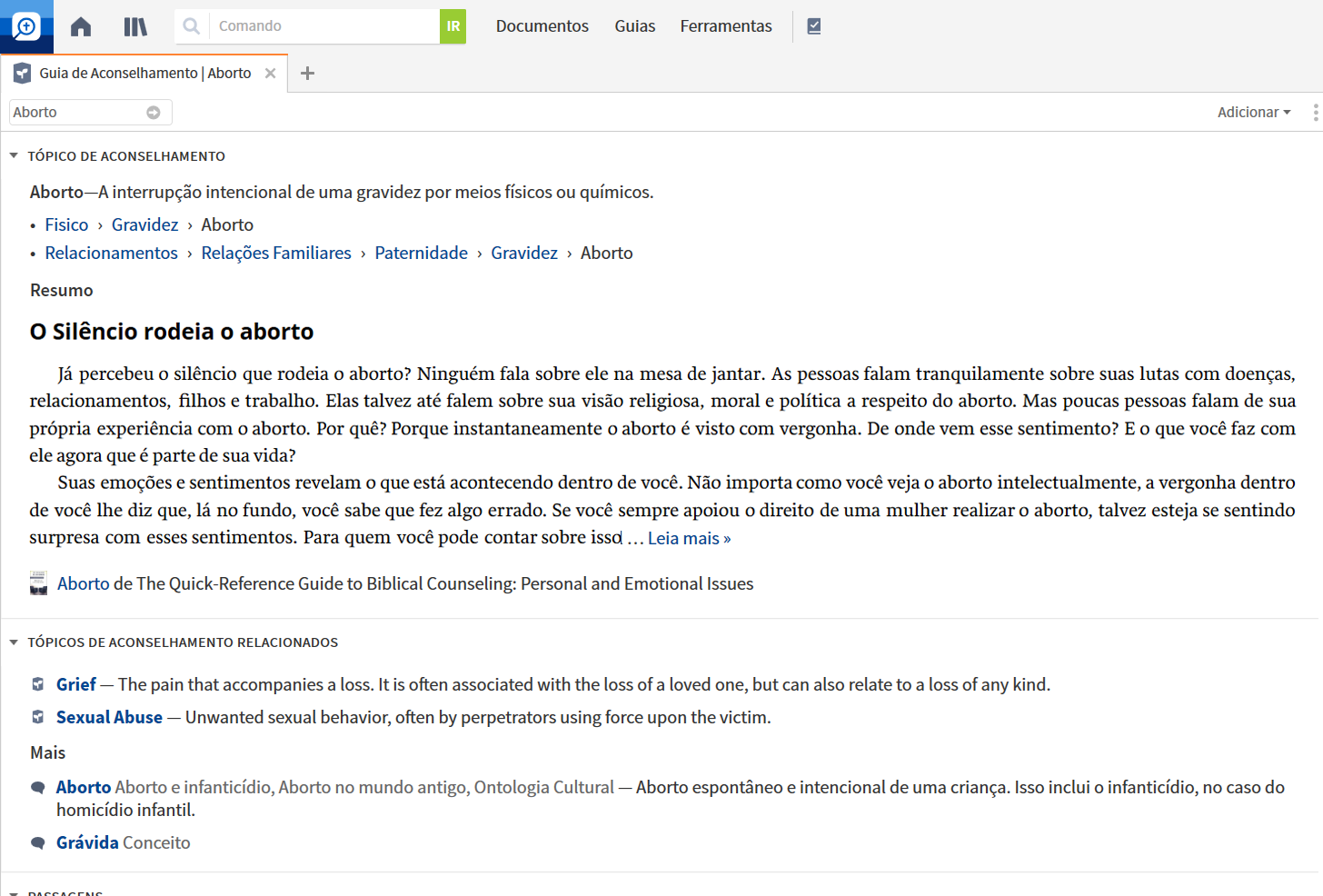1323x896 pixels.
Task: Click the green IR go button
Action: click(453, 26)
